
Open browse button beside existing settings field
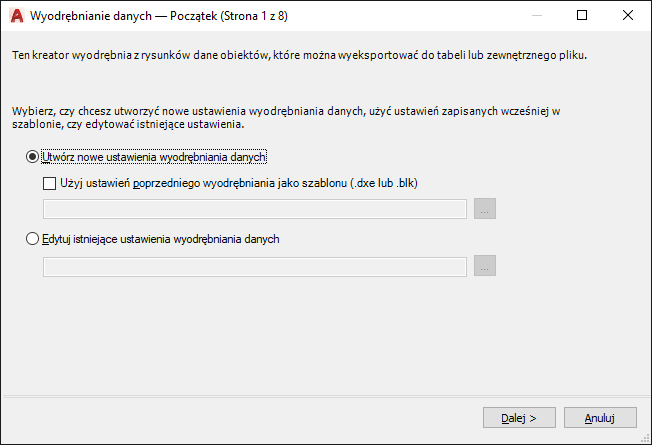click(x=485, y=266)
